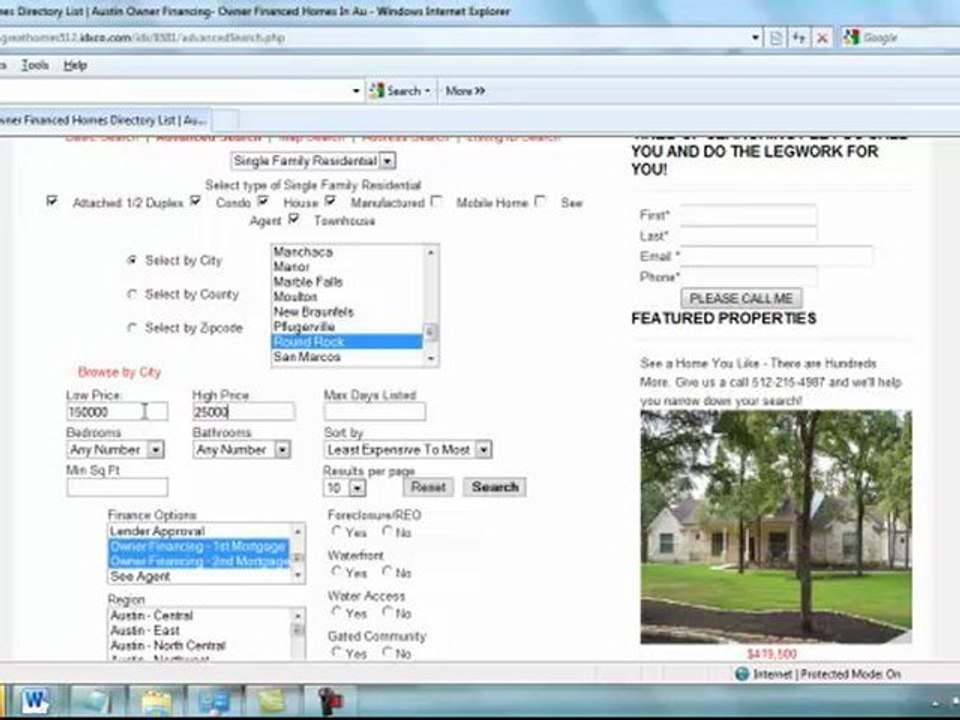Uncheck the House checkbox
This screenshot has height=720, width=960.
point(263,200)
